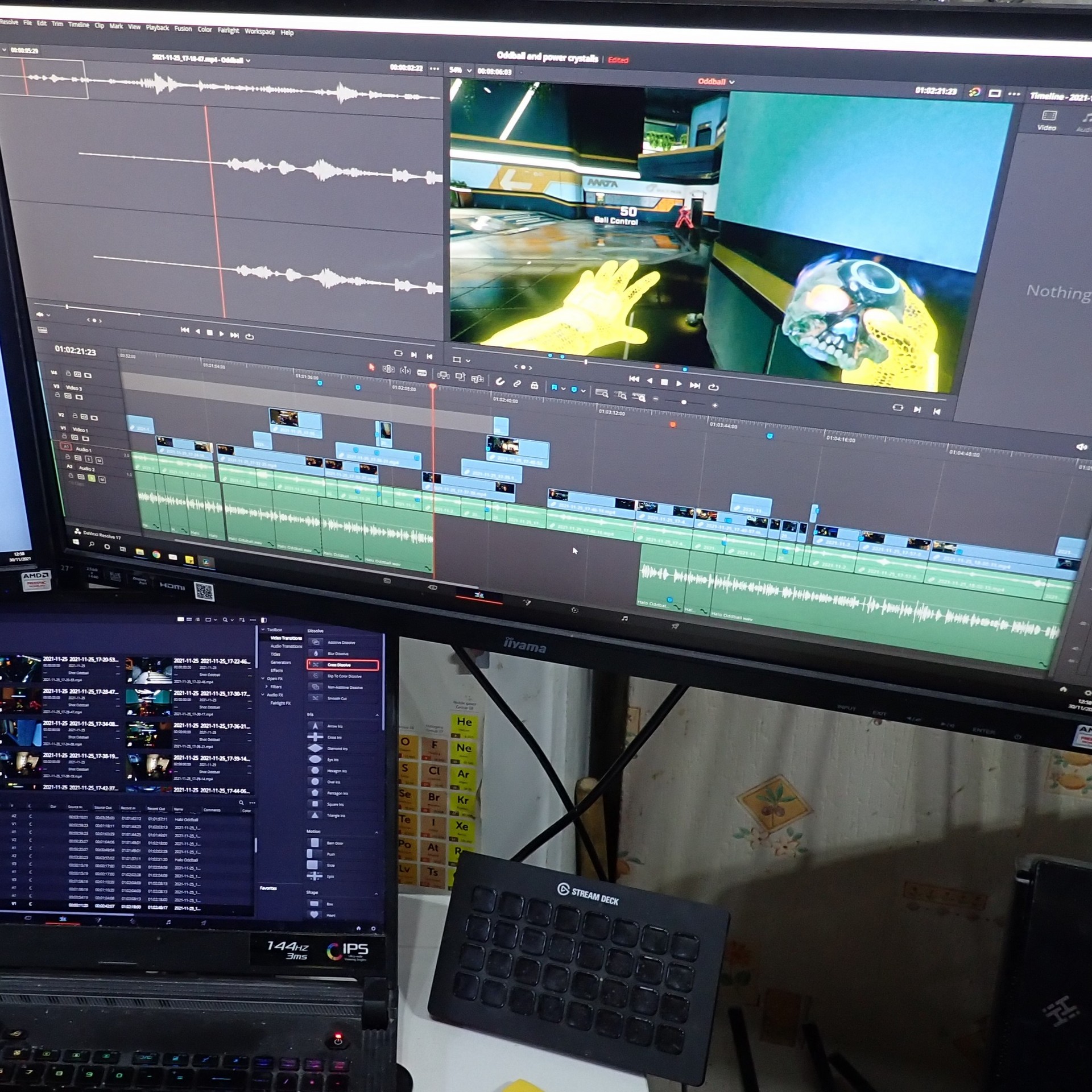
Task: Adjust the timeline zoom slider handle
Action: (684, 402)
